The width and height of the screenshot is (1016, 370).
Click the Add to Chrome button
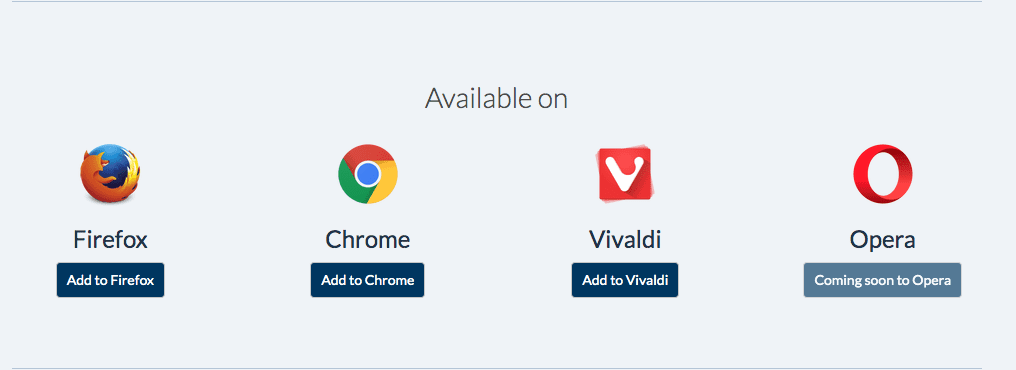coord(367,280)
